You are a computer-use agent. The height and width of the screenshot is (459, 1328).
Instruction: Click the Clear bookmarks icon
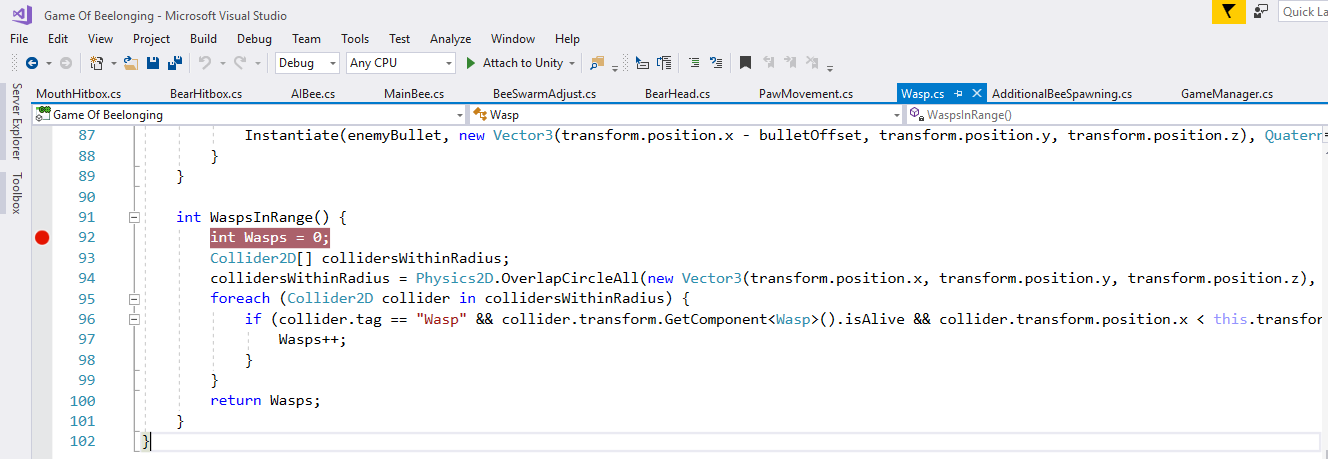tap(814, 63)
